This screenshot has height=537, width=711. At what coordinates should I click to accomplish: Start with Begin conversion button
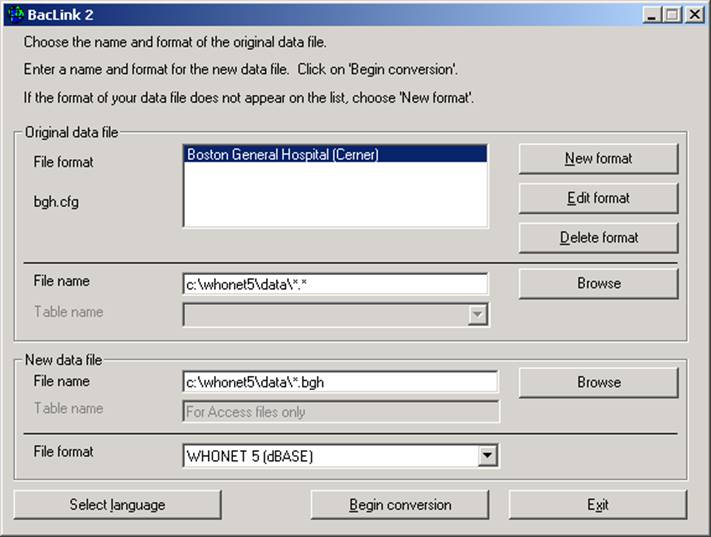(x=400, y=505)
